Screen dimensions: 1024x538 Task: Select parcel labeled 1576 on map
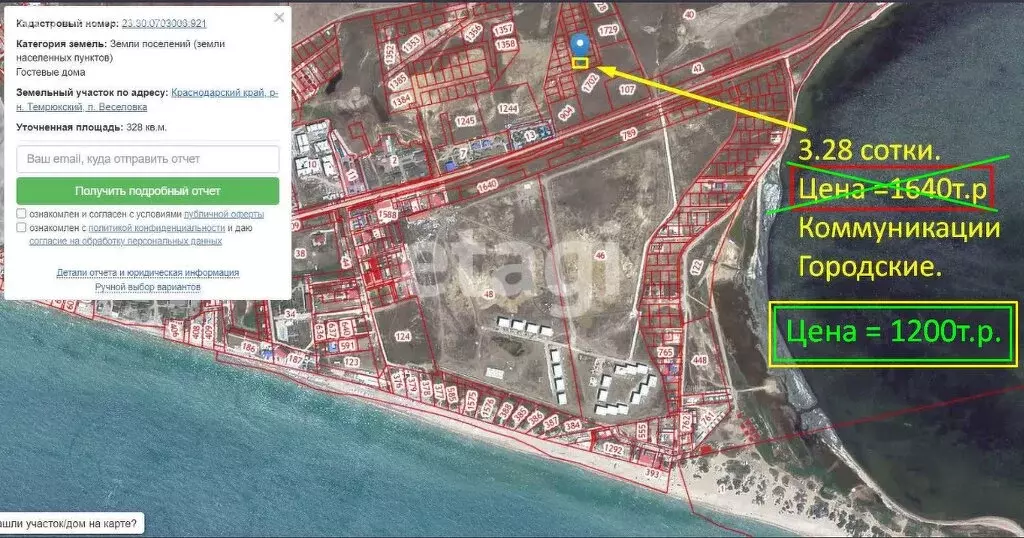tap(488, 407)
